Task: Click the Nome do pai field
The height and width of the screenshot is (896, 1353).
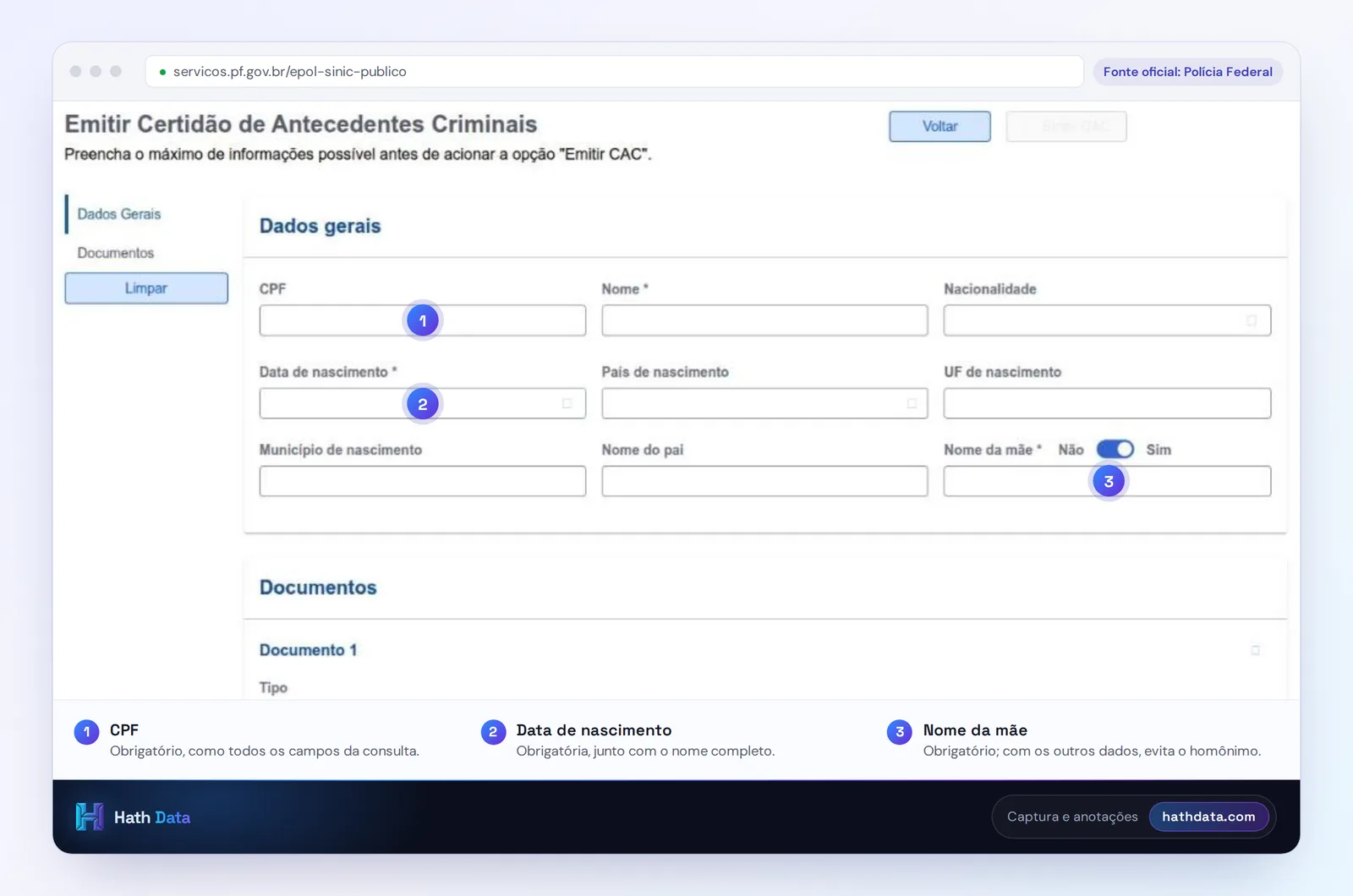Action: pos(764,481)
